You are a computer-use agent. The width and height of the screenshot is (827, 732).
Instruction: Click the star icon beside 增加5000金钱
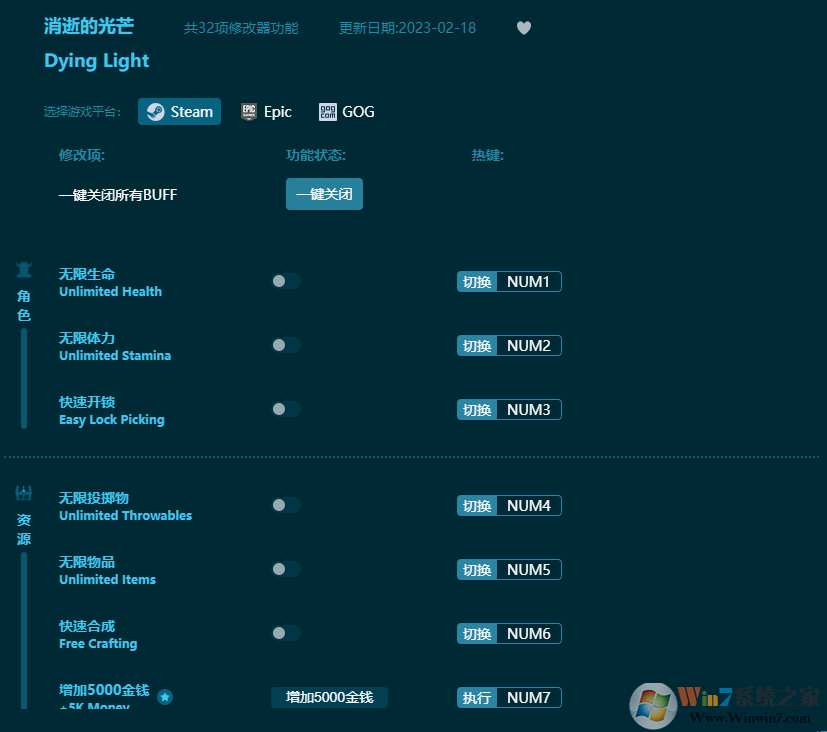click(164, 697)
